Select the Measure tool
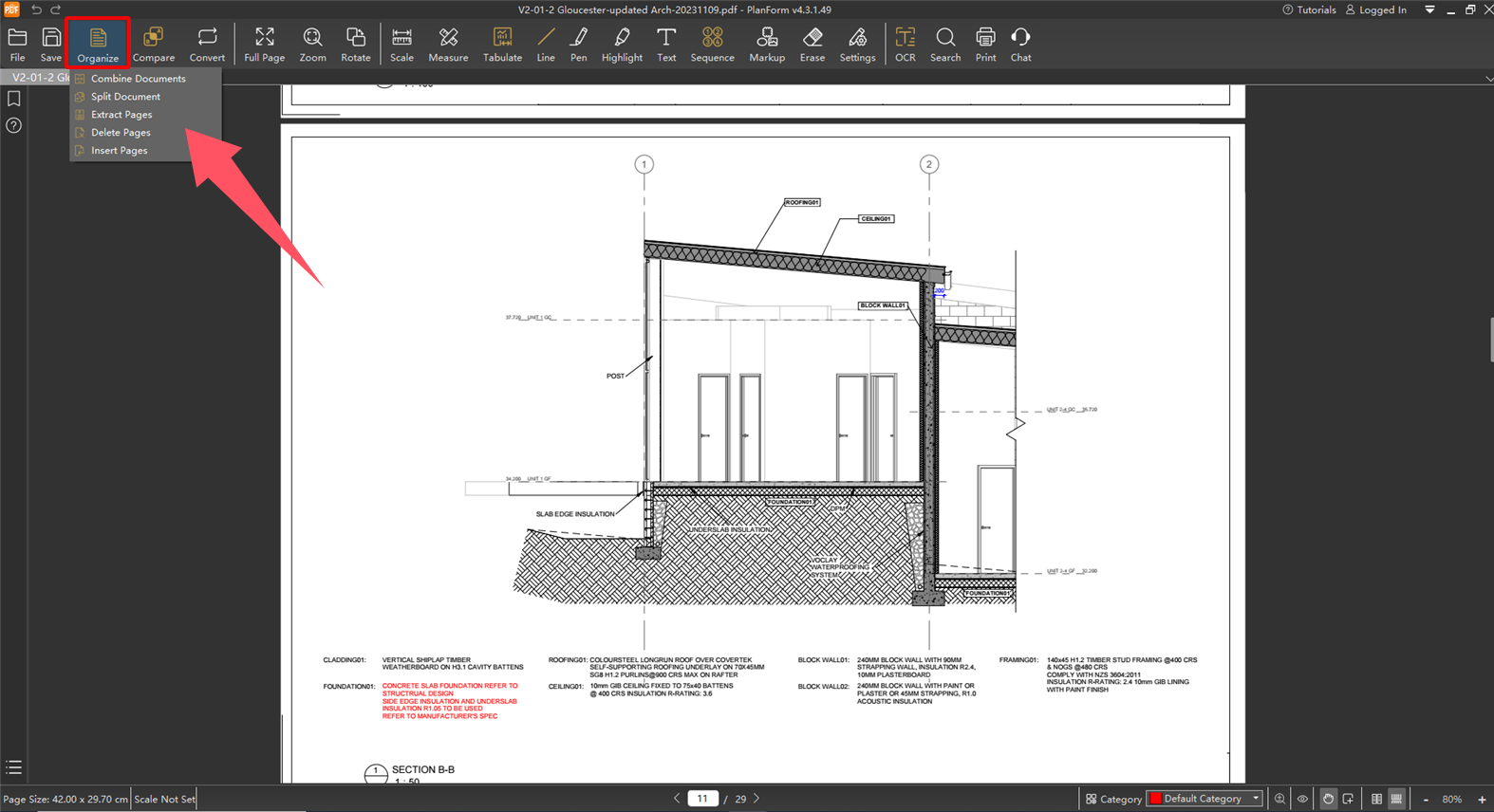 tap(448, 45)
